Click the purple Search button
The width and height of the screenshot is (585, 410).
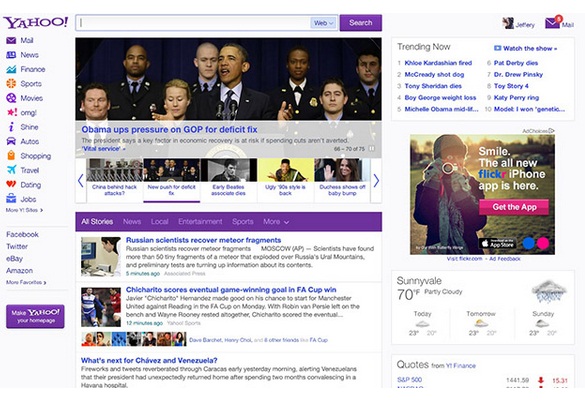tap(361, 23)
